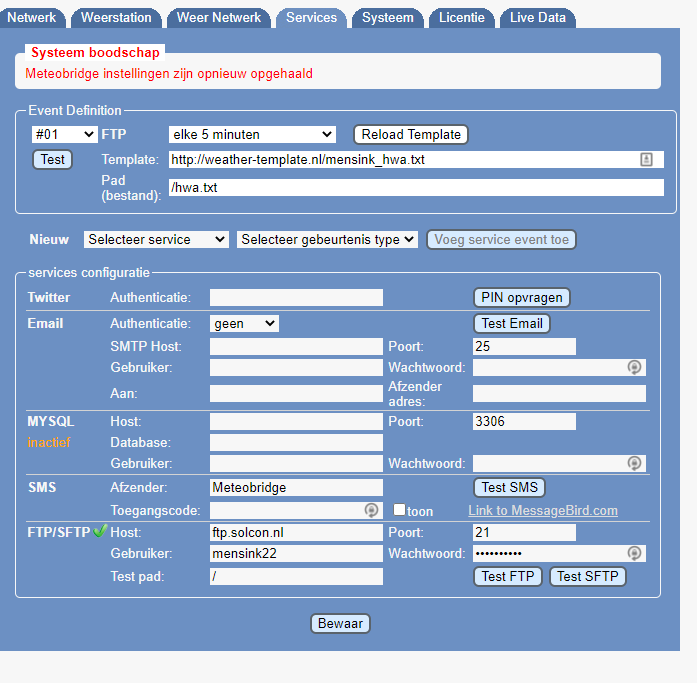Click the key icon in FTP Wachtwoord field
The image size is (697, 683).
tap(633, 554)
